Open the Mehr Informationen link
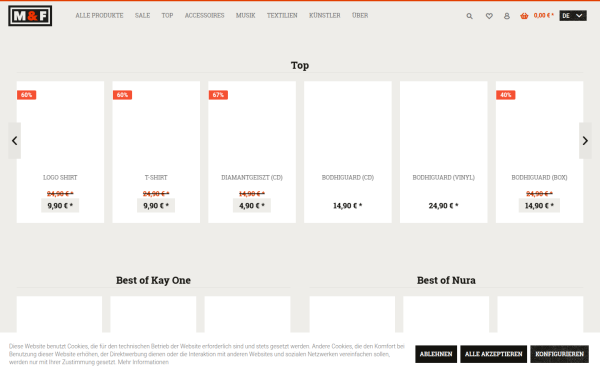The image size is (600, 375). (x=143, y=362)
